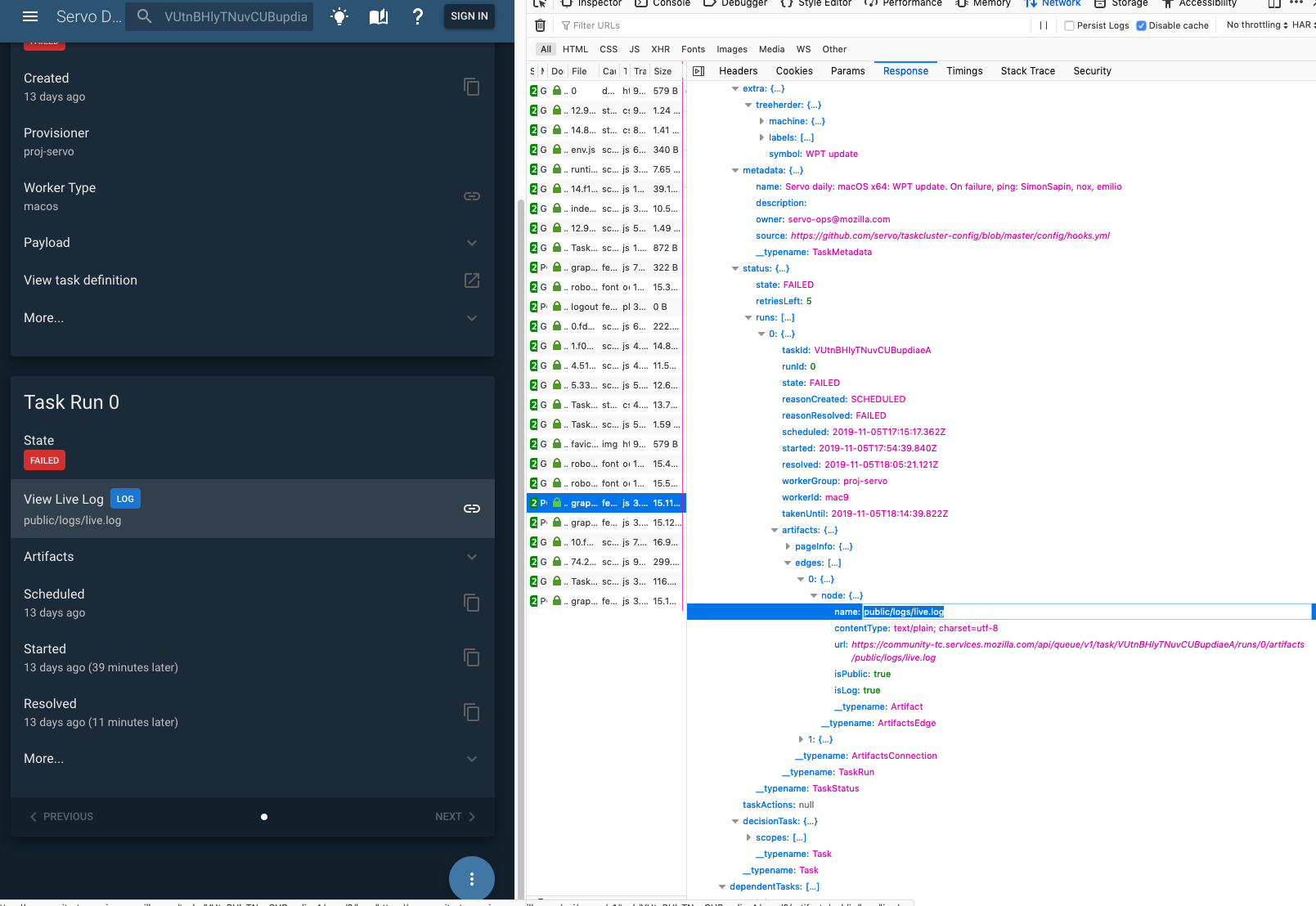
Task: Click the Worker Type link icon
Action: point(472,195)
